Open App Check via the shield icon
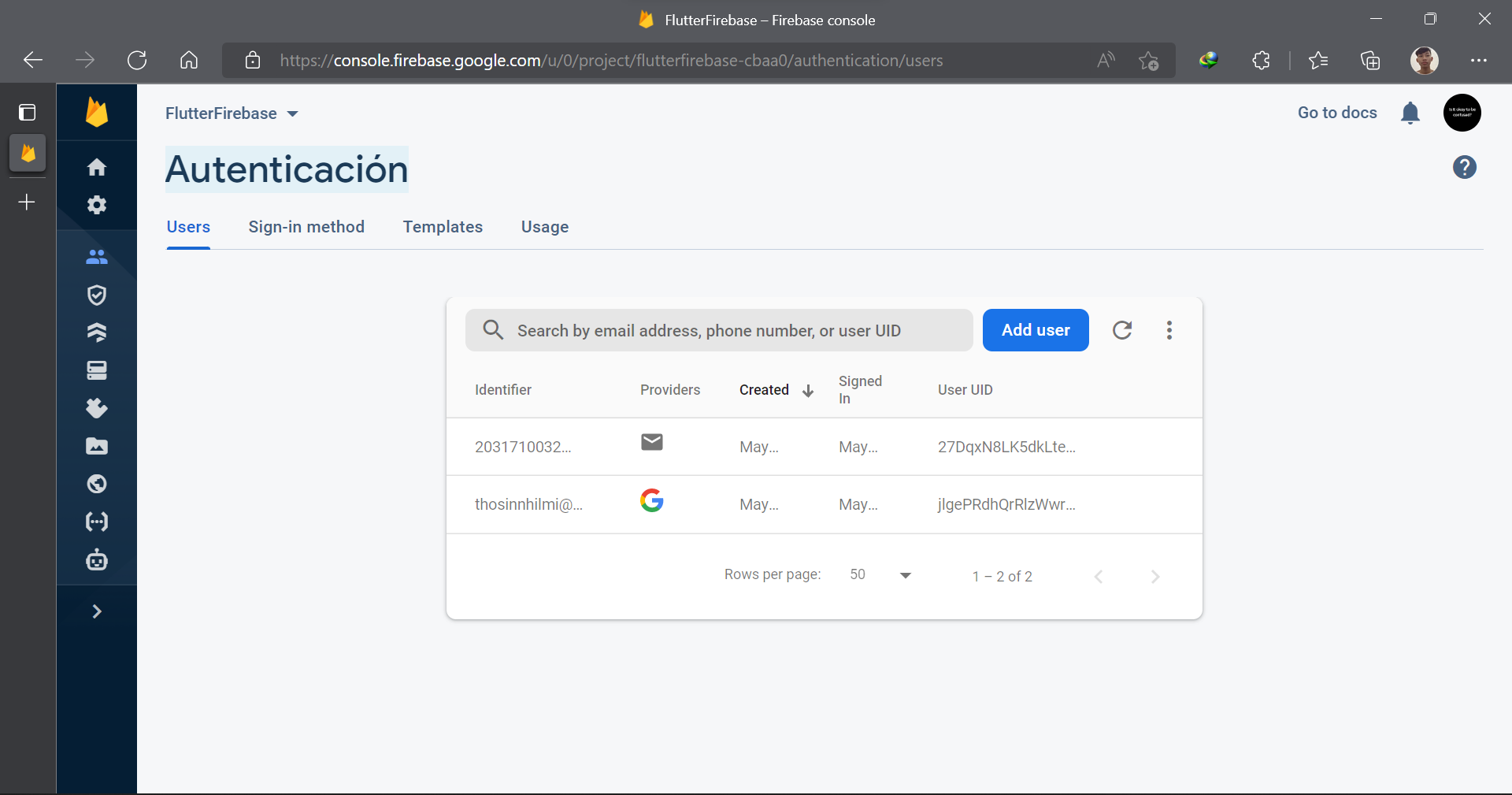The width and height of the screenshot is (1512, 795). coord(96,295)
